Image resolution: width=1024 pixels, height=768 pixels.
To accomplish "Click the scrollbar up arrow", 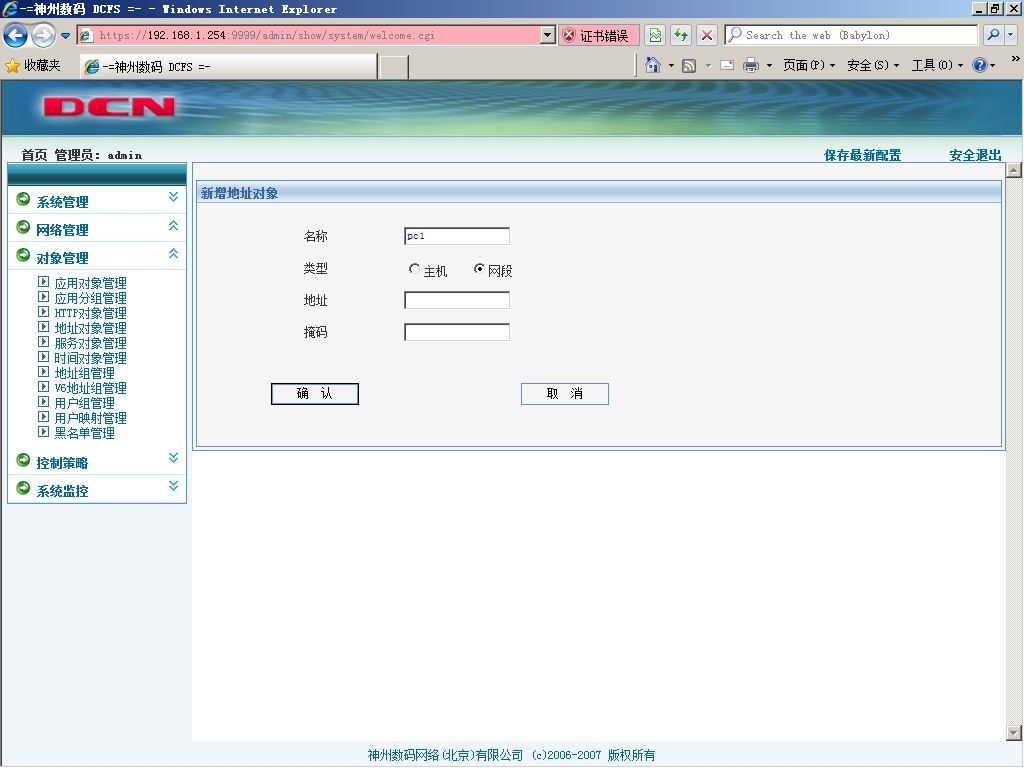I will [x=1014, y=170].
